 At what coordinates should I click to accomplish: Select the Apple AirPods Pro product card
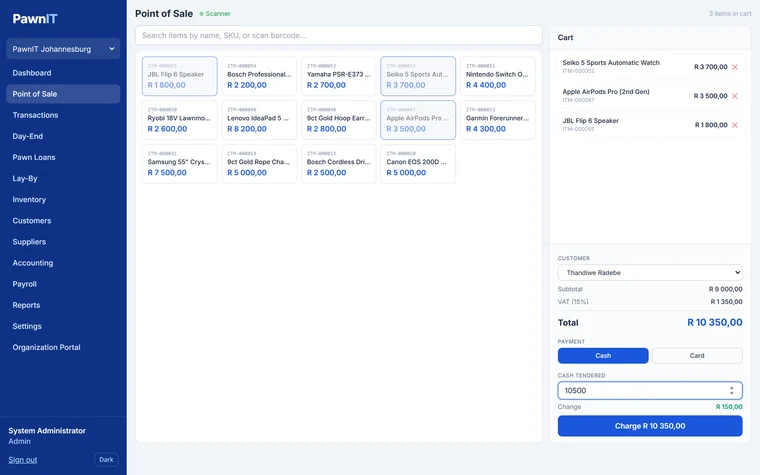click(418, 120)
